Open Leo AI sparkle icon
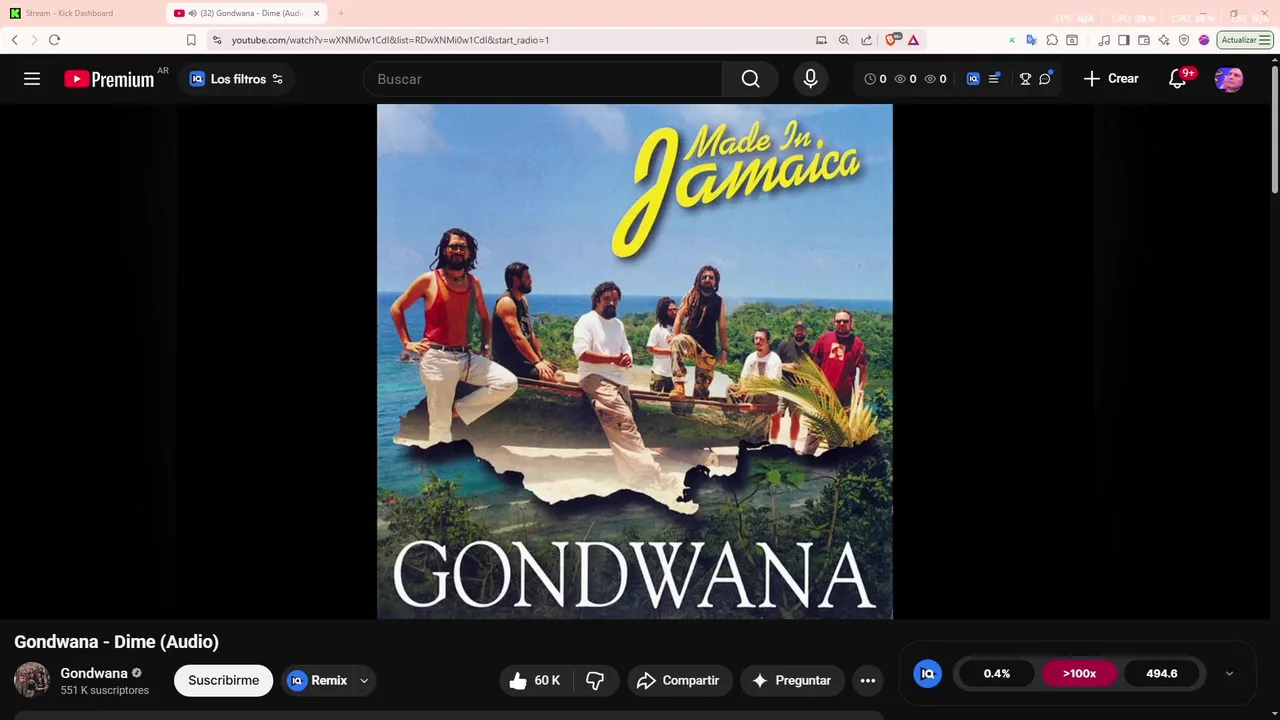This screenshot has width=1280, height=720. tap(1164, 40)
